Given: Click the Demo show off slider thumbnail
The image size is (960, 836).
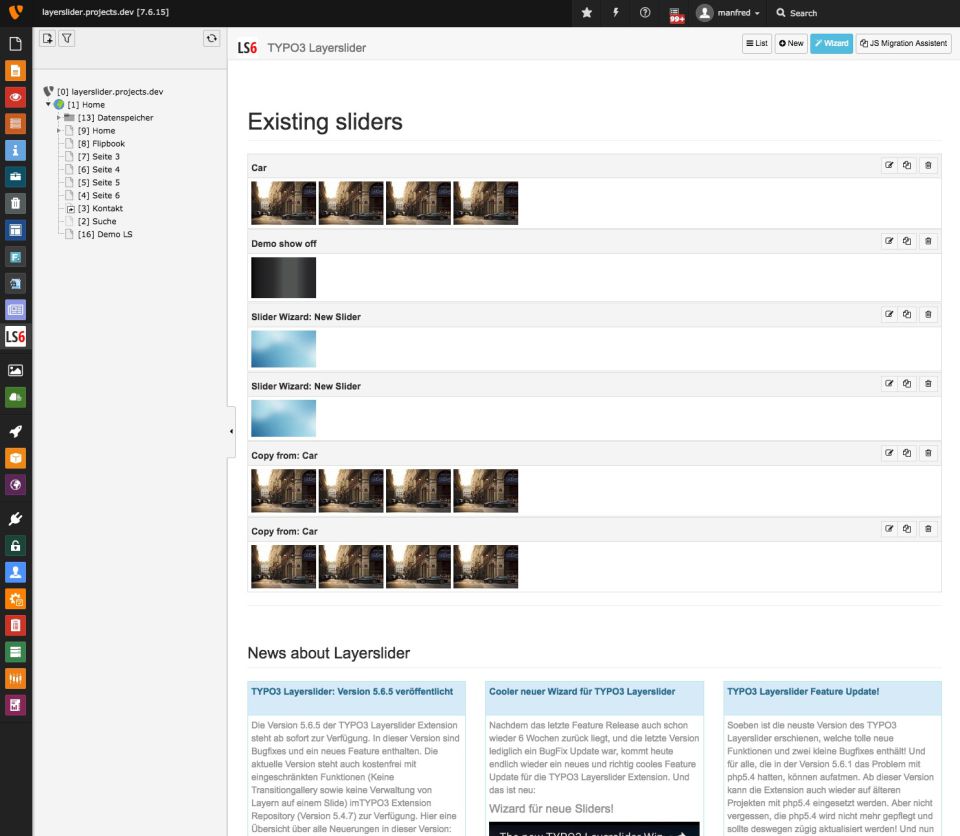Looking at the screenshot, I should click(283, 278).
